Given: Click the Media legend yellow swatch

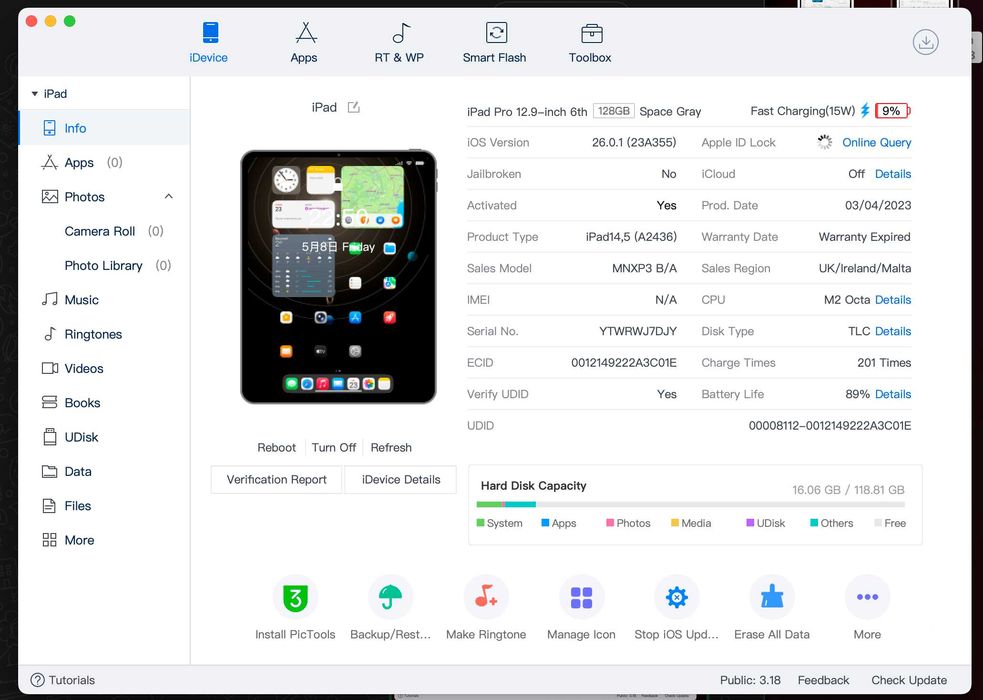Looking at the screenshot, I should click(x=675, y=523).
